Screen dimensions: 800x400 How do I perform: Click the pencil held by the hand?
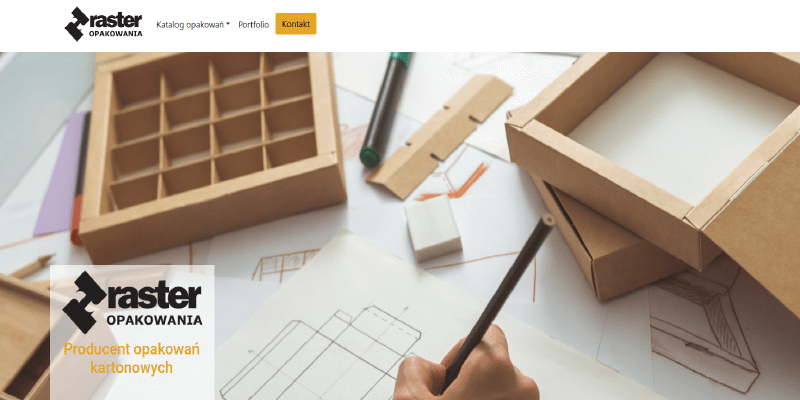pyautogui.click(x=496, y=304)
